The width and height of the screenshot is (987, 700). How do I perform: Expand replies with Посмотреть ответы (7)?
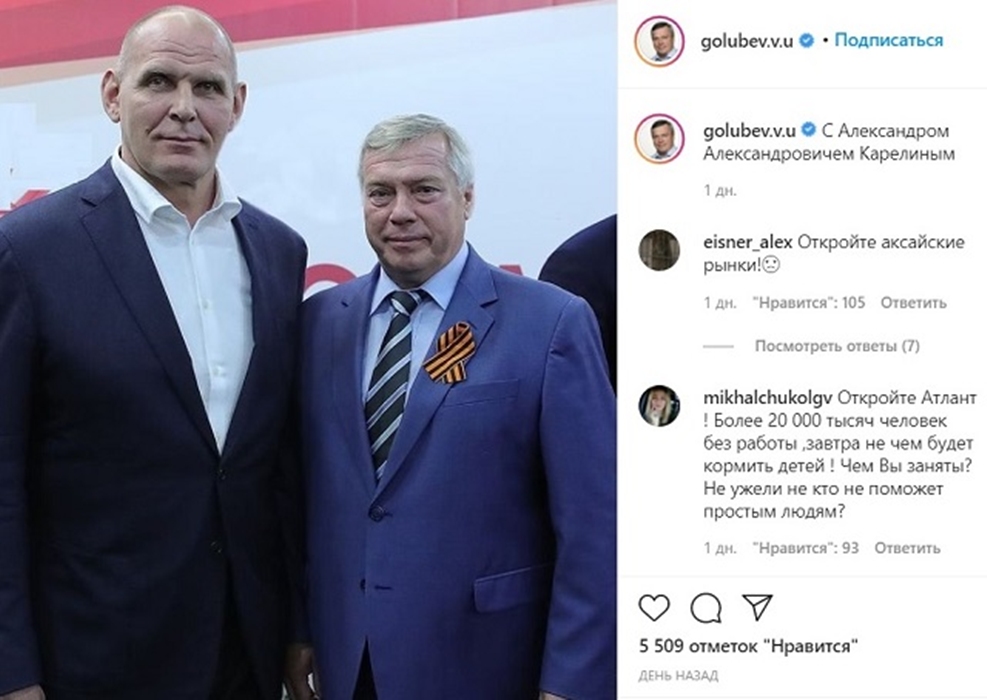[x=837, y=346]
